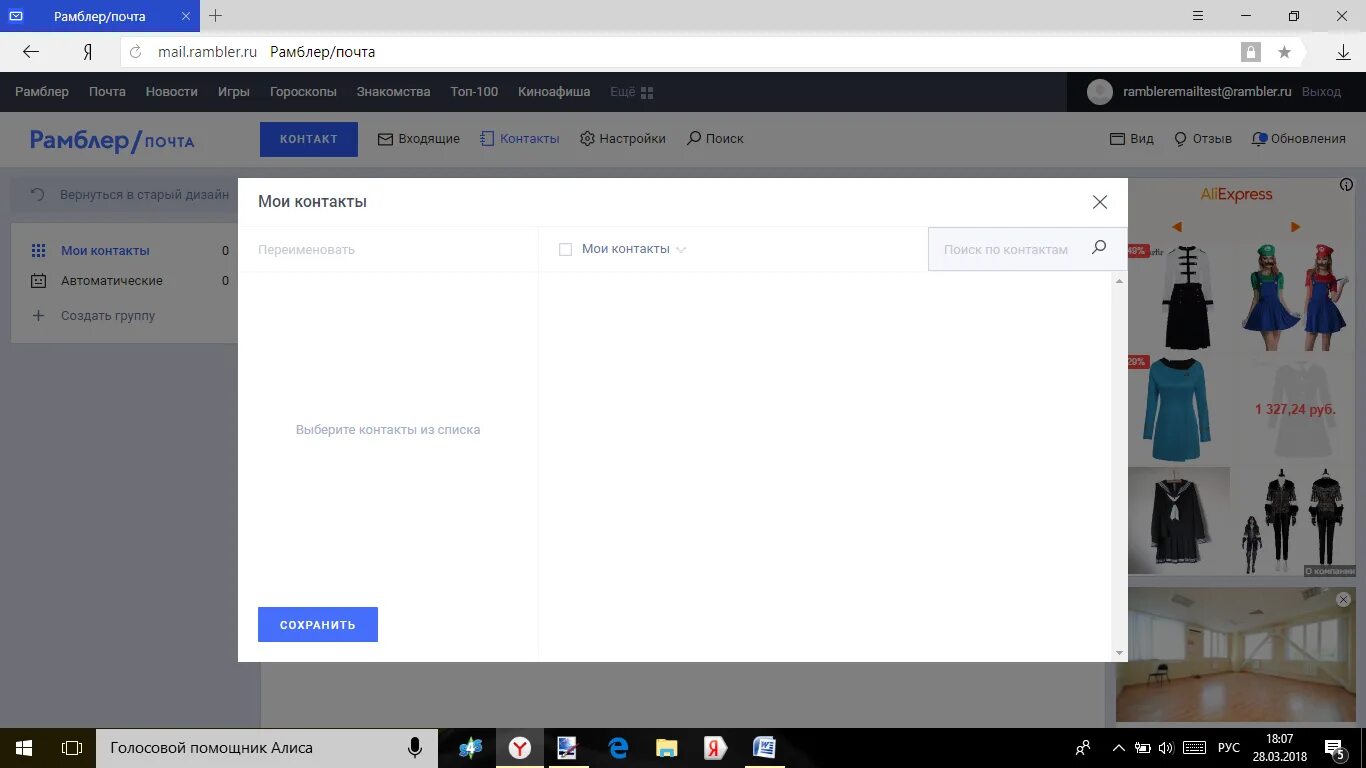1366x768 pixels.
Task: Click the ad's right orange arrow
Action: 1296,227
